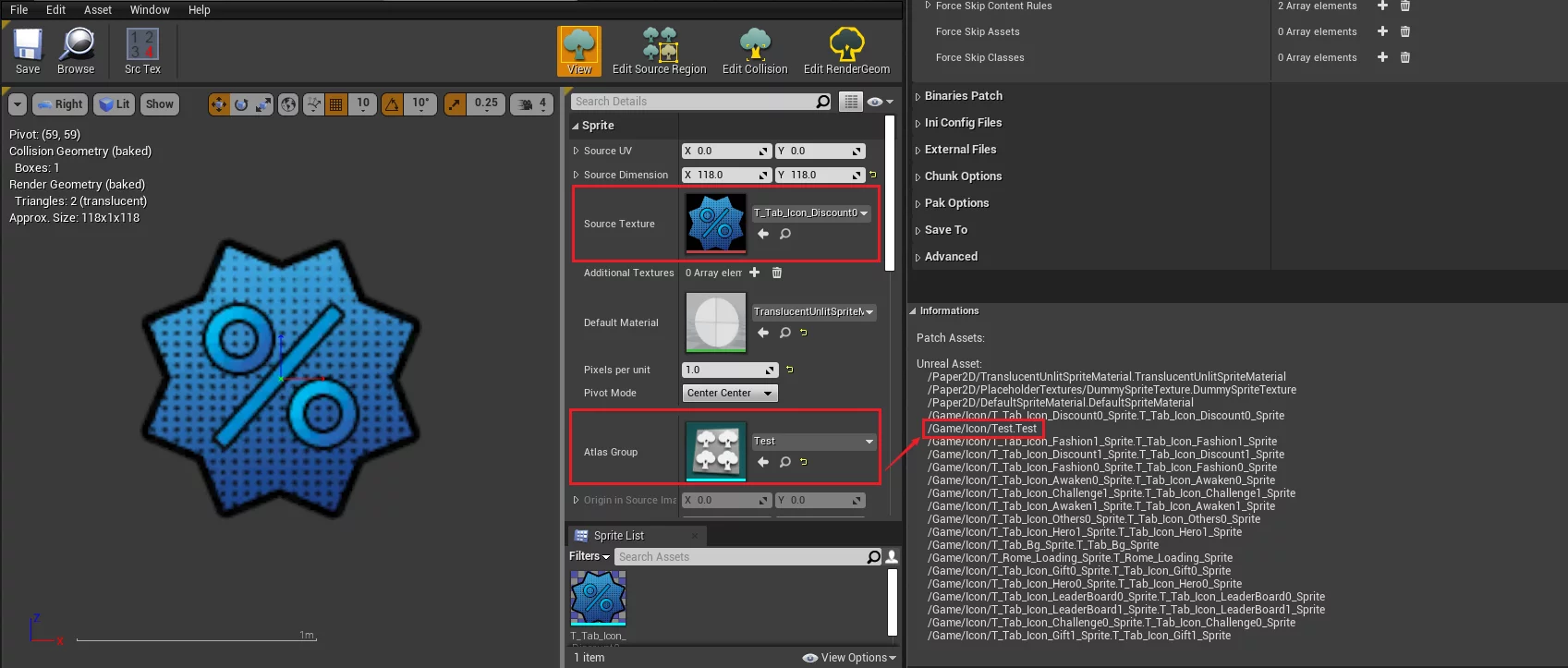Image resolution: width=1568 pixels, height=668 pixels.
Task: Select the rotate transform tool in viewport
Action: pos(241,104)
